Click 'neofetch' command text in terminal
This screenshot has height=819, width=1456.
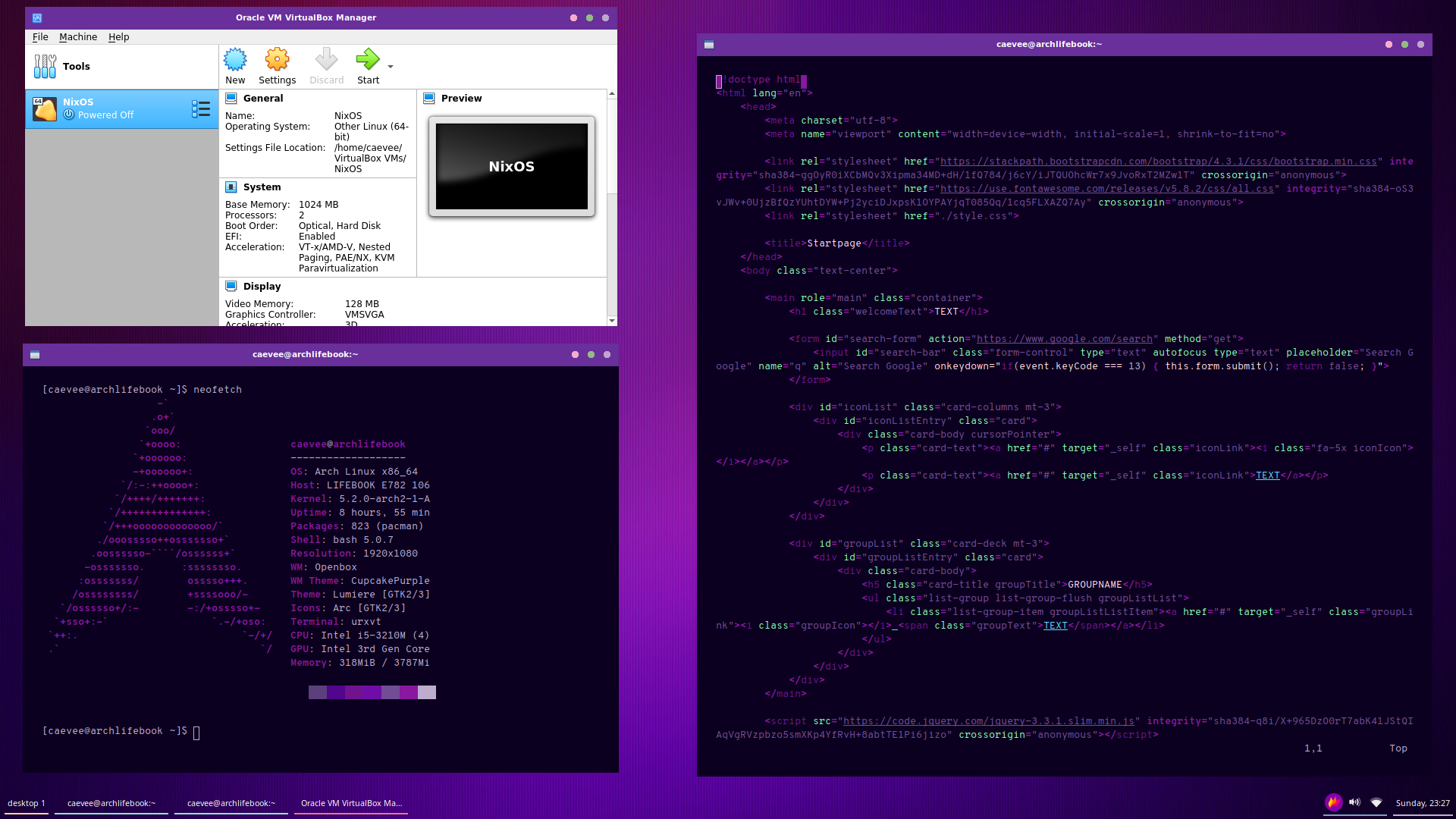(x=218, y=390)
